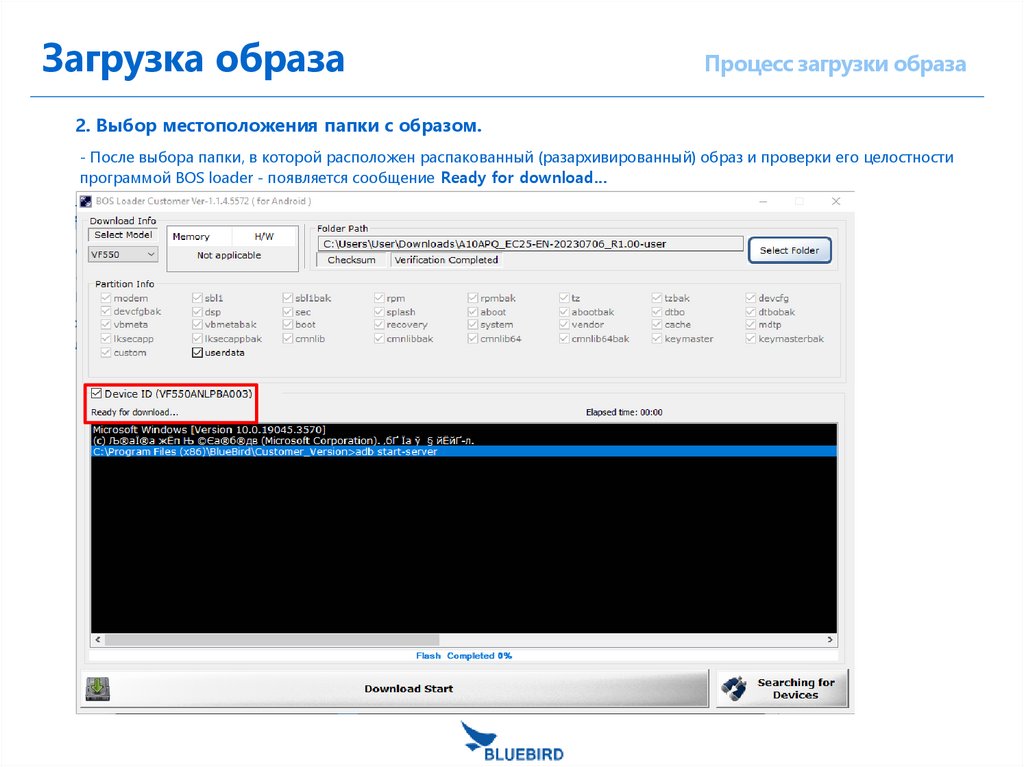Click the Bluebird logo at the bottom
Screen dimensions: 1024x767
[x=513, y=742]
